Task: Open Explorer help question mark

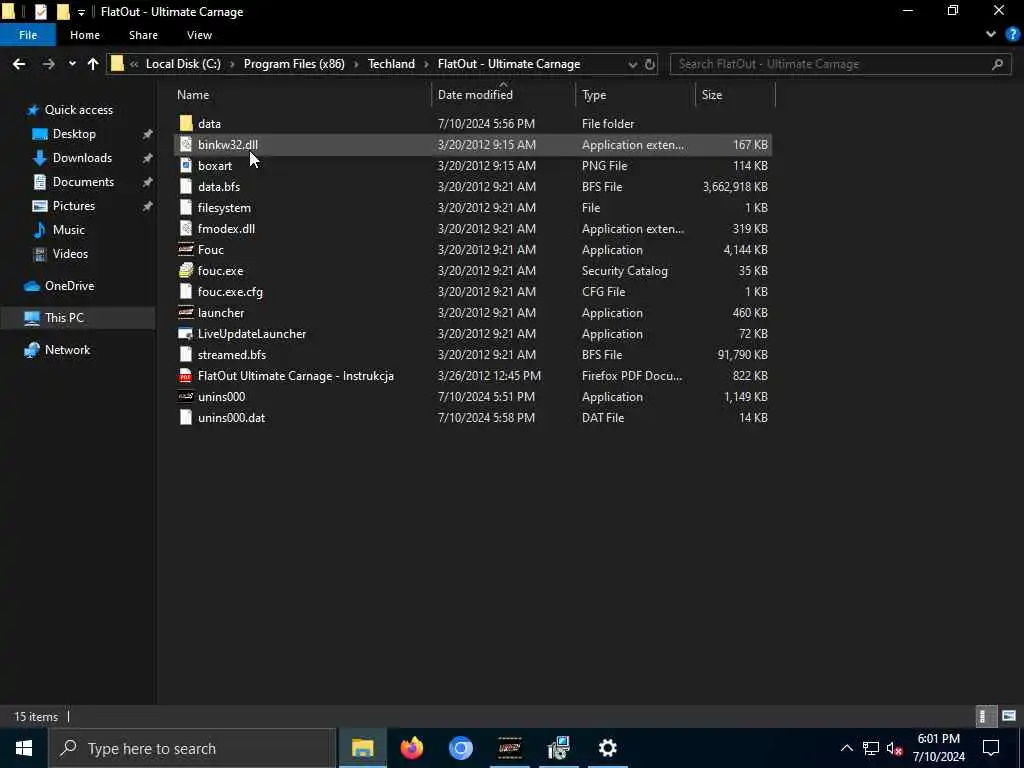Action: (x=1012, y=35)
